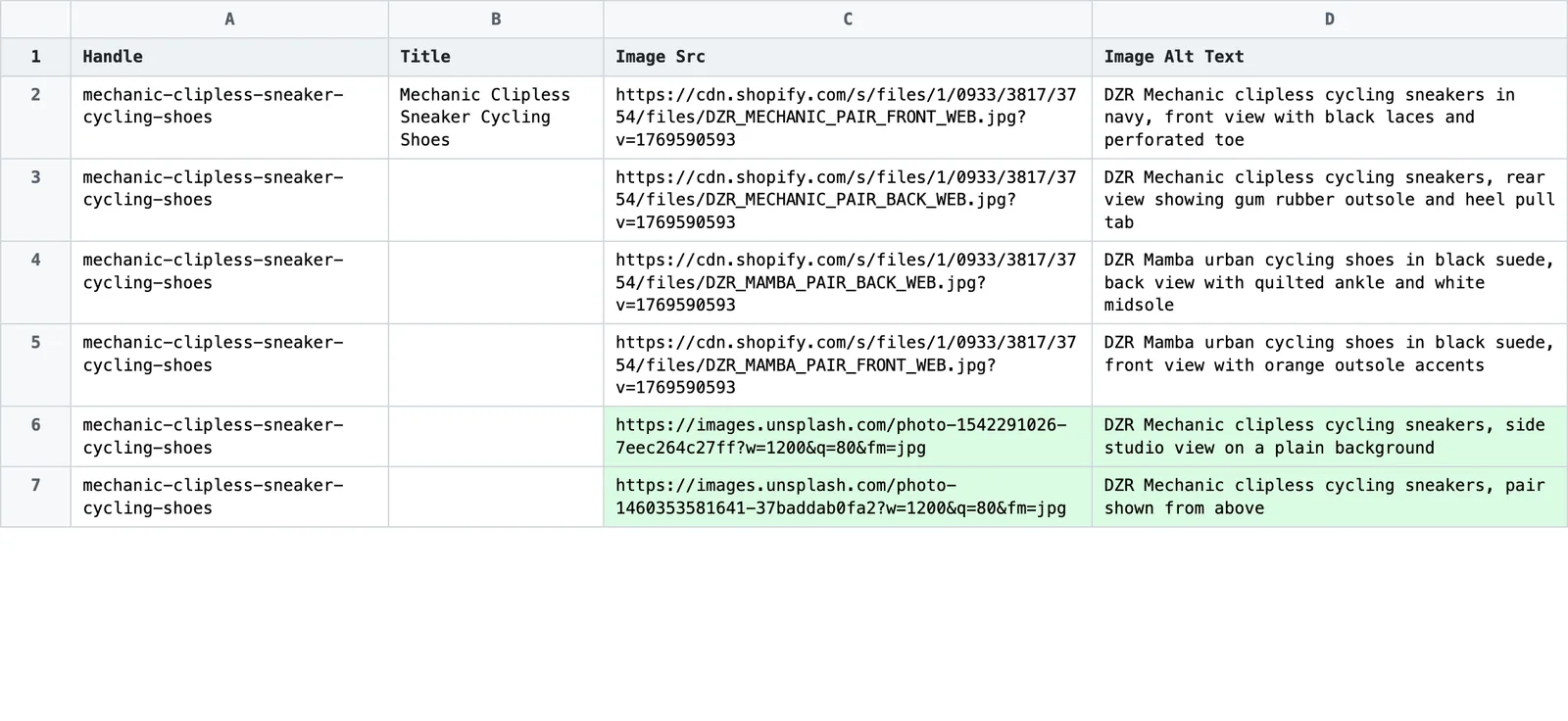Screen dimensions: 1568x721
Task: Select alt text 'front view with orange outsole accents'
Action: [x=1330, y=365]
